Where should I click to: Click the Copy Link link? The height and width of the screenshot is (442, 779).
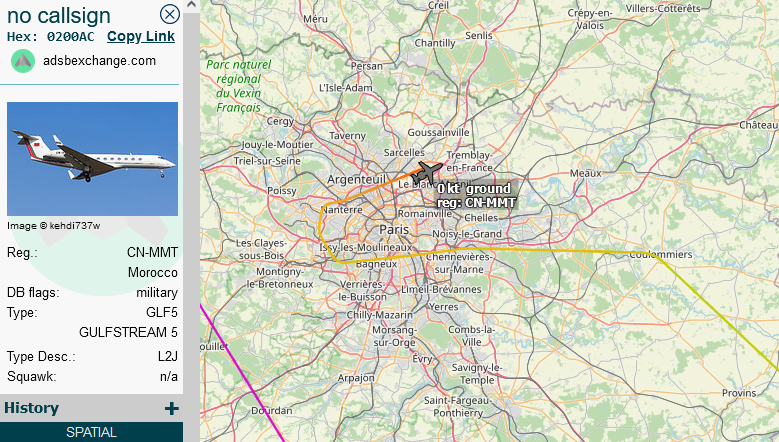pos(141,37)
